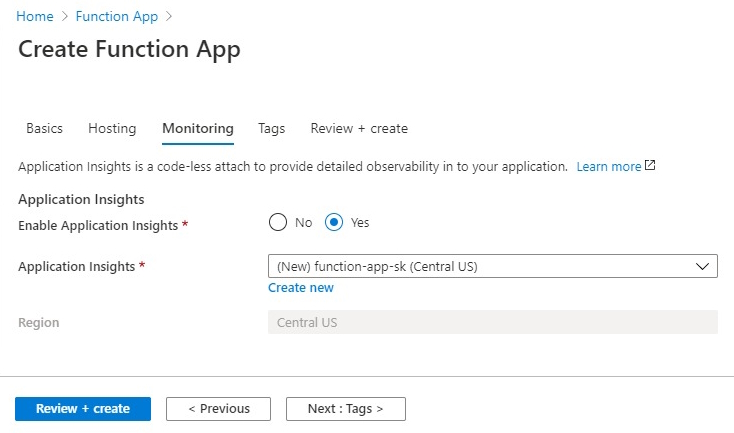Follow the Learn more link

tap(609, 166)
